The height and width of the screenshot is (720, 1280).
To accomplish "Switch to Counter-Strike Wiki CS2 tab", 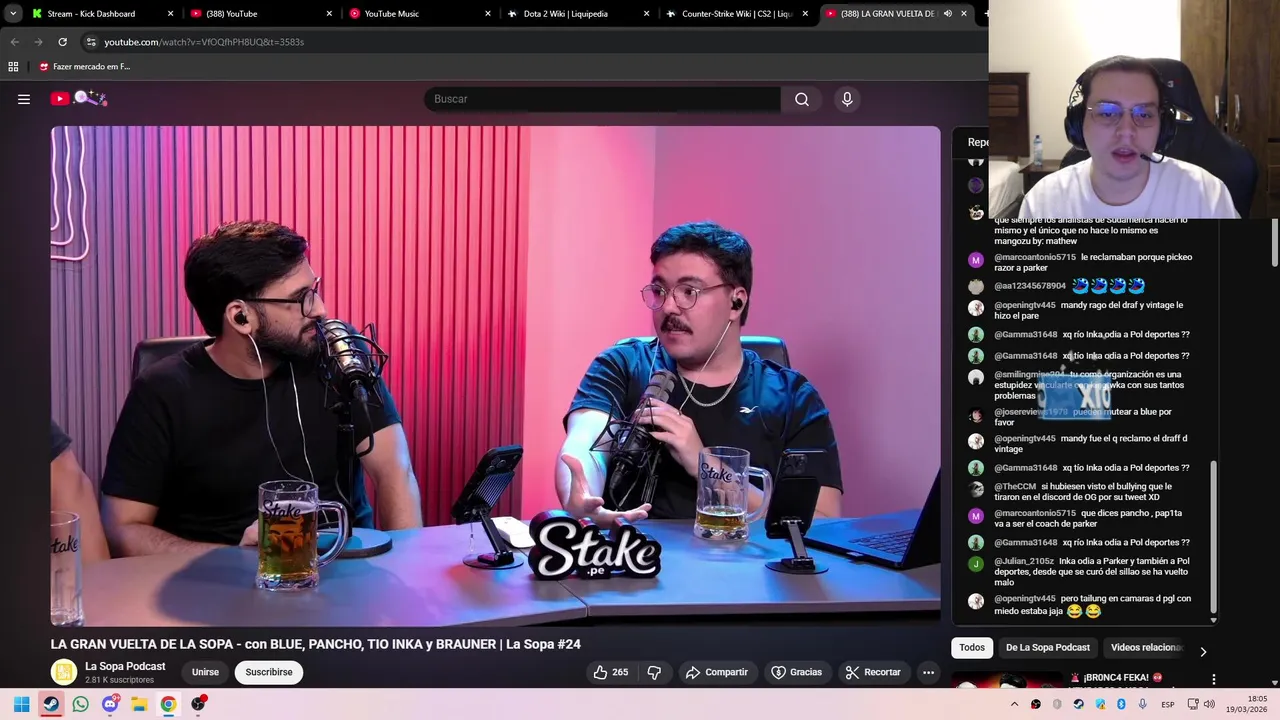I will pyautogui.click(x=737, y=14).
